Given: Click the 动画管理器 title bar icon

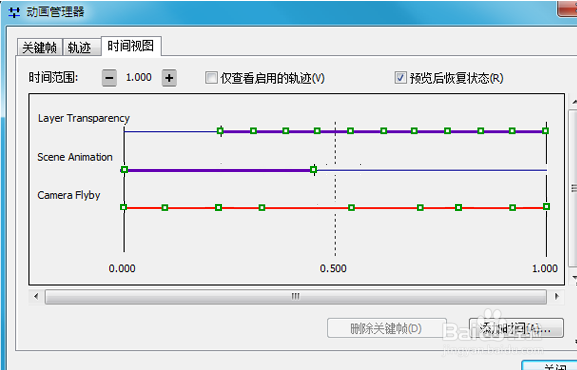Looking at the screenshot, I should (x=14, y=13).
